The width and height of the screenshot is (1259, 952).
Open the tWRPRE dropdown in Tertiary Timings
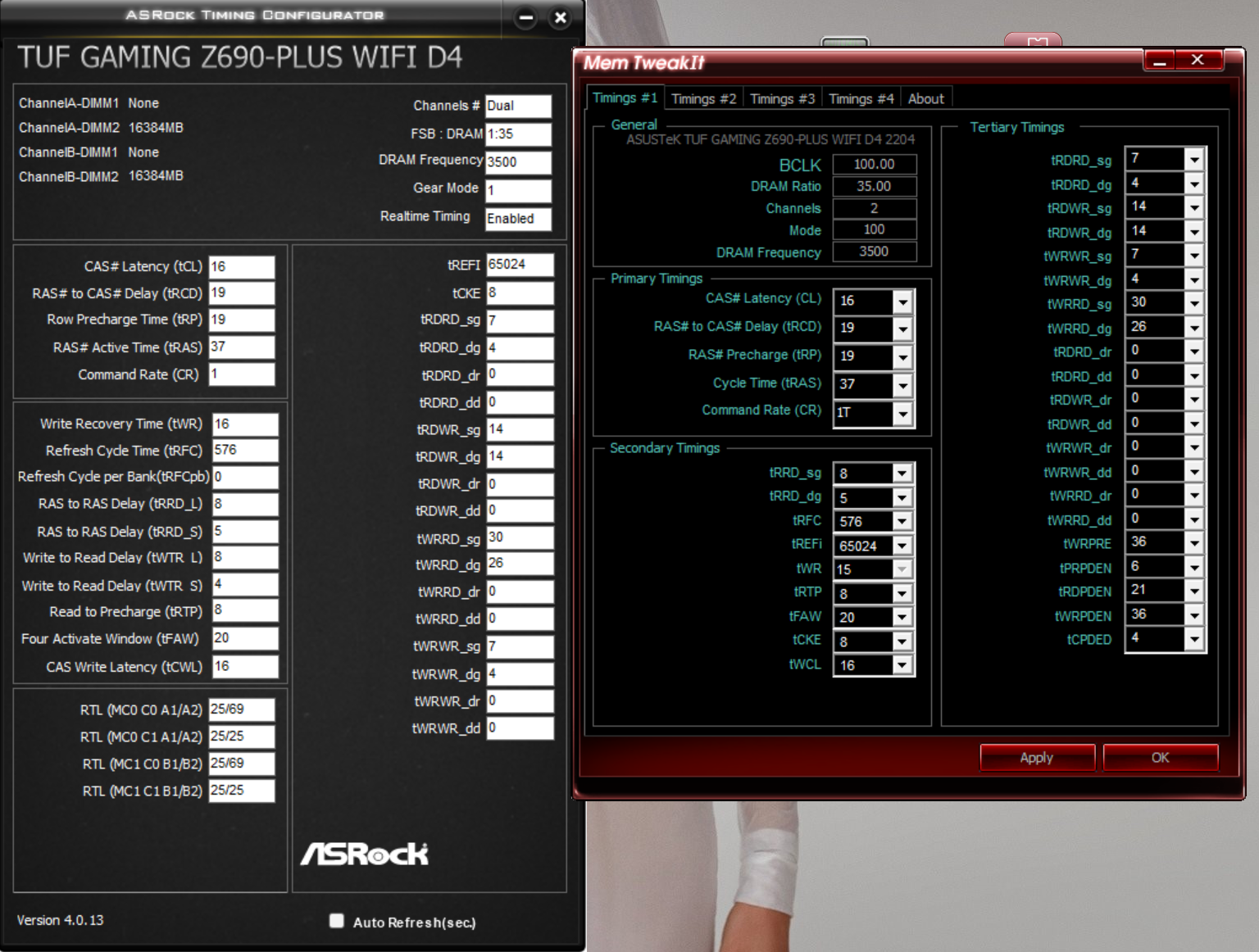point(1194,543)
